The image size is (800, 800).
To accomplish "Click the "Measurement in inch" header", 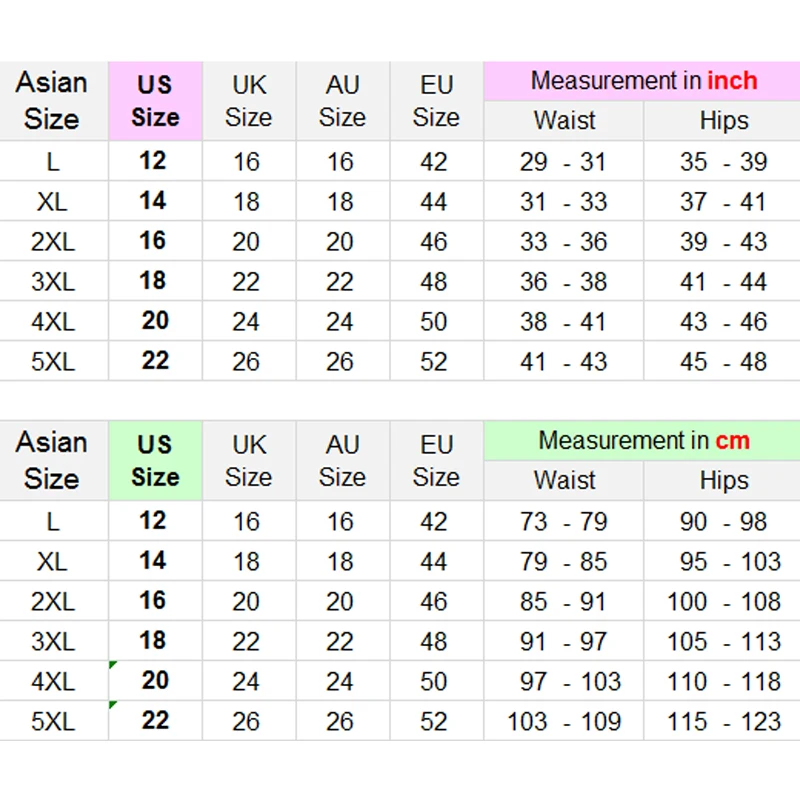I will (643, 81).
